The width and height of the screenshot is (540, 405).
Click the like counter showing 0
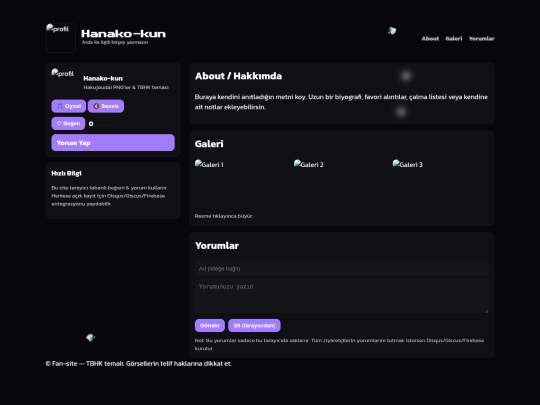[x=91, y=124]
